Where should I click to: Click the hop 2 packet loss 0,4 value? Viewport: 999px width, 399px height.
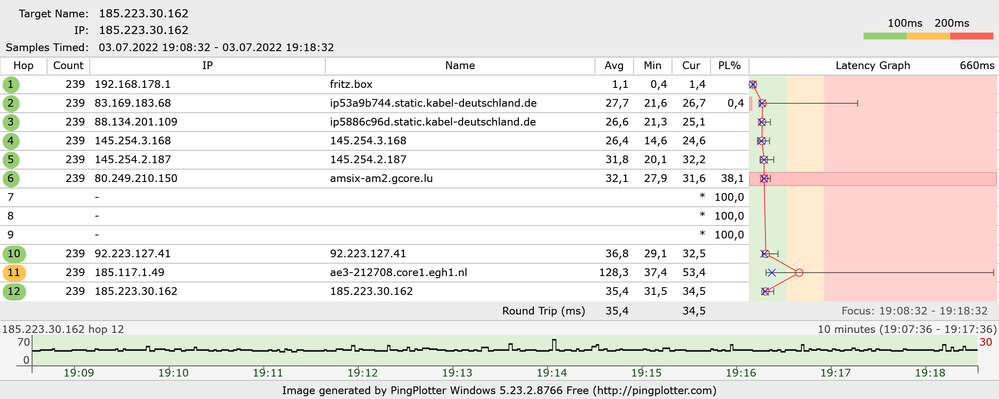(x=736, y=103)
